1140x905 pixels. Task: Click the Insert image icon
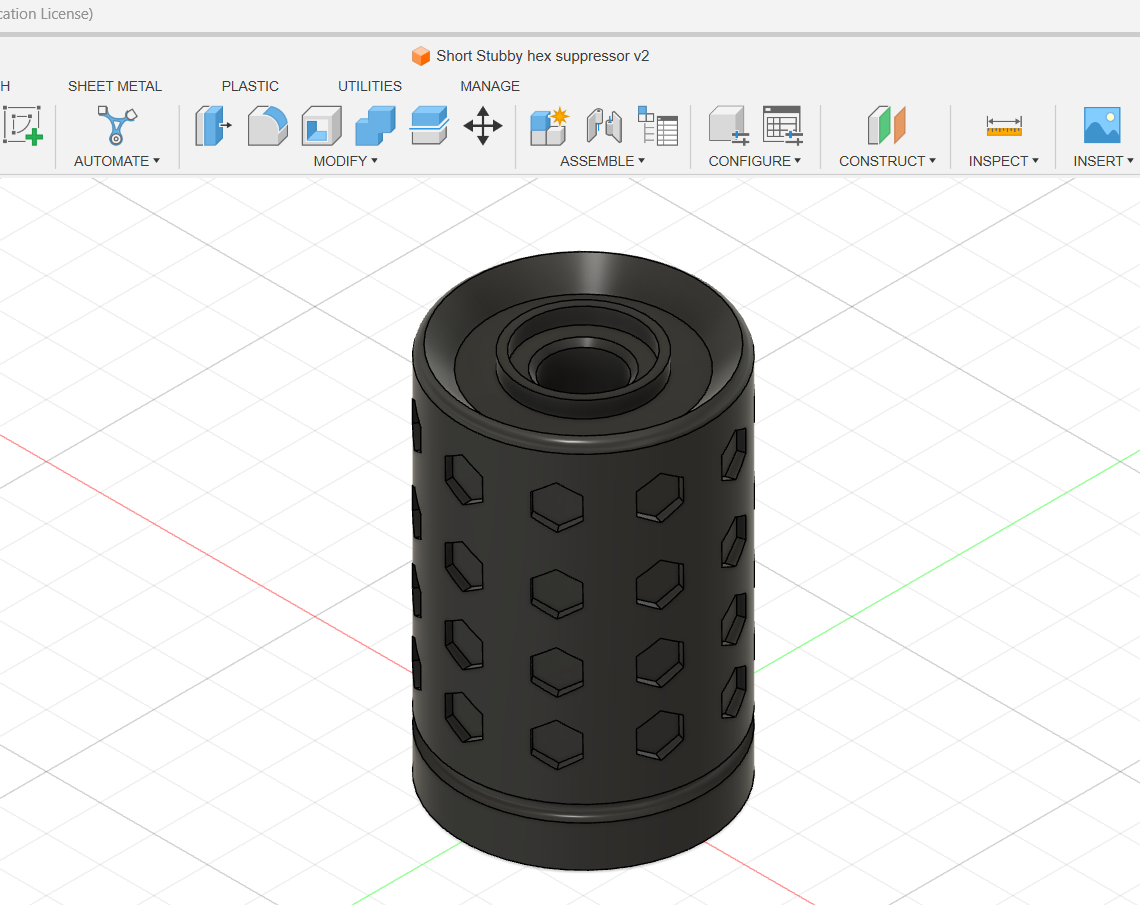pos(1101,125)
